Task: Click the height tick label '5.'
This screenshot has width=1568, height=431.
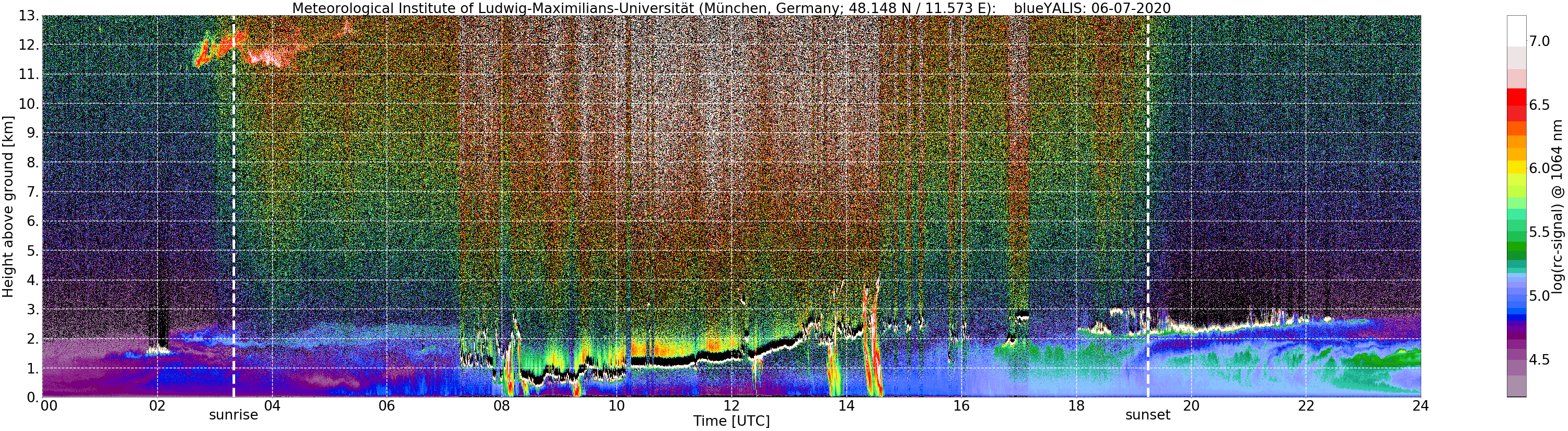Action: click(x=32, y=251)
